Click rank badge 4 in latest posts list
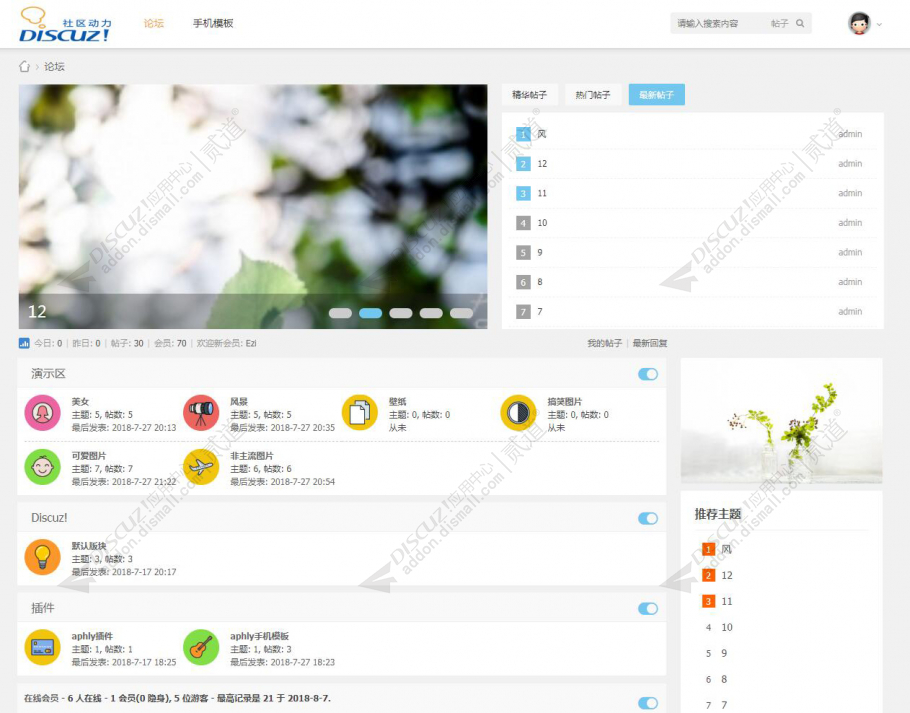The height and width of the screenshot is (713, 910). [523, 223]
